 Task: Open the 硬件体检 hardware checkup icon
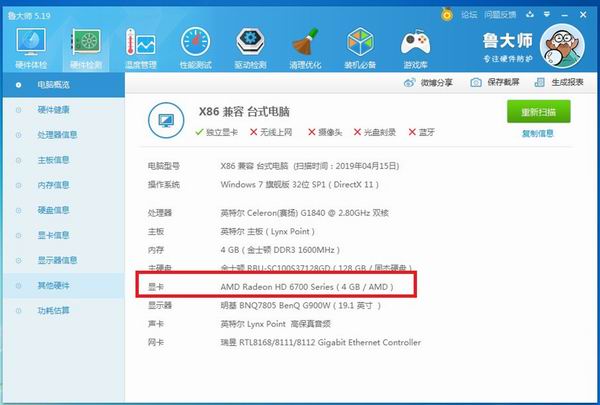31,49
